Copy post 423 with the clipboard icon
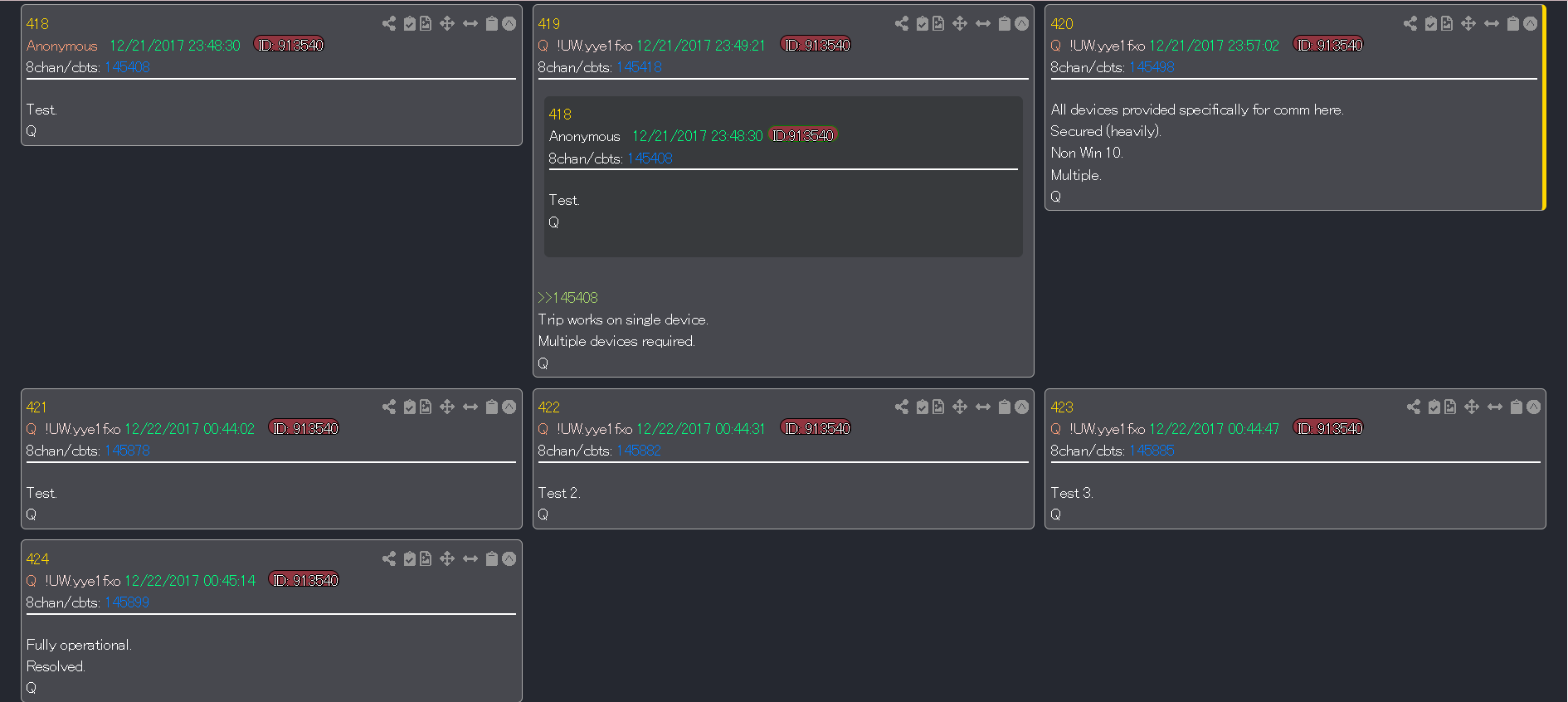Viewport: 1568px width, 702px height. point(1517,407)
